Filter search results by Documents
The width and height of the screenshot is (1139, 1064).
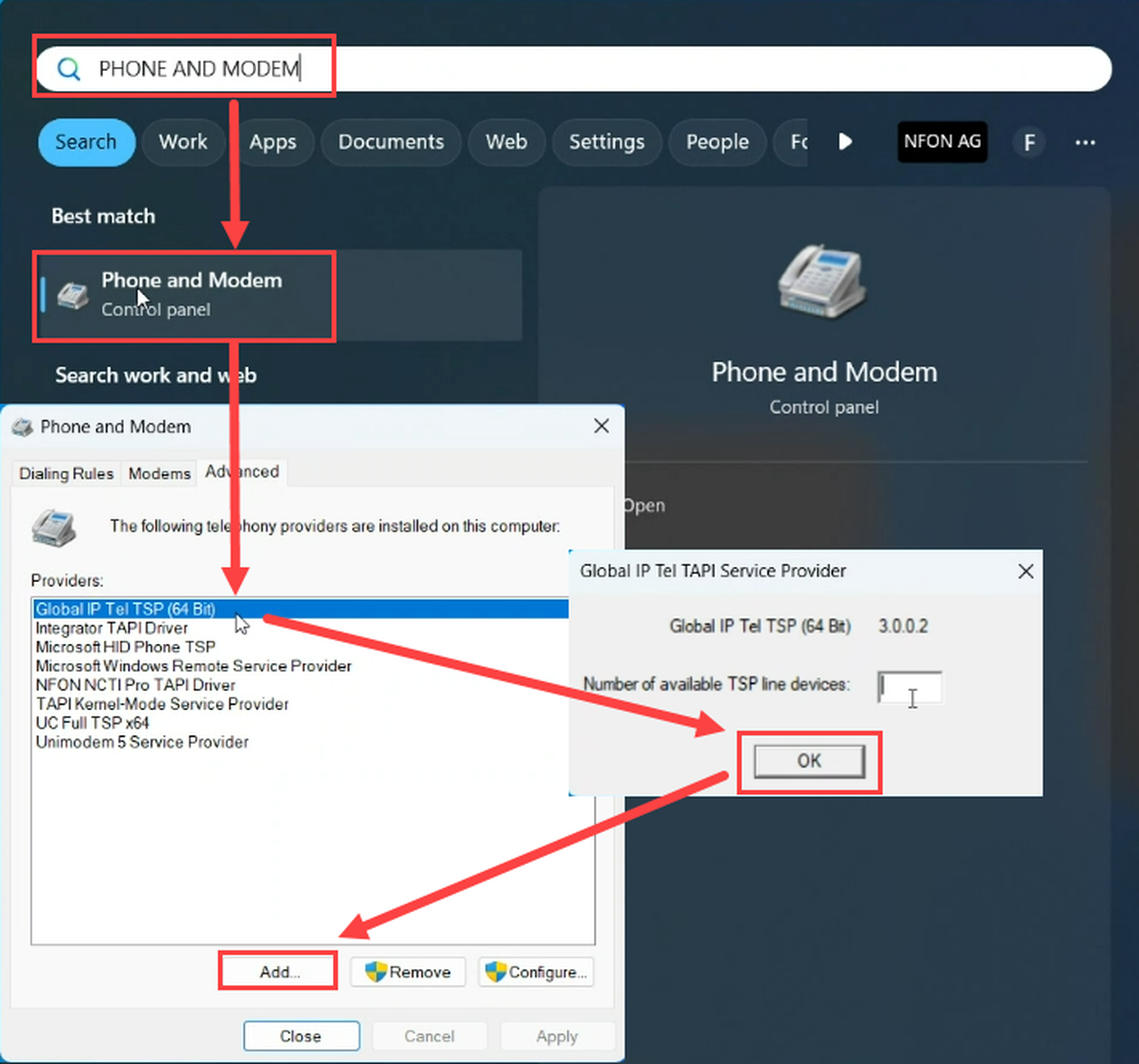coord(391,142)
